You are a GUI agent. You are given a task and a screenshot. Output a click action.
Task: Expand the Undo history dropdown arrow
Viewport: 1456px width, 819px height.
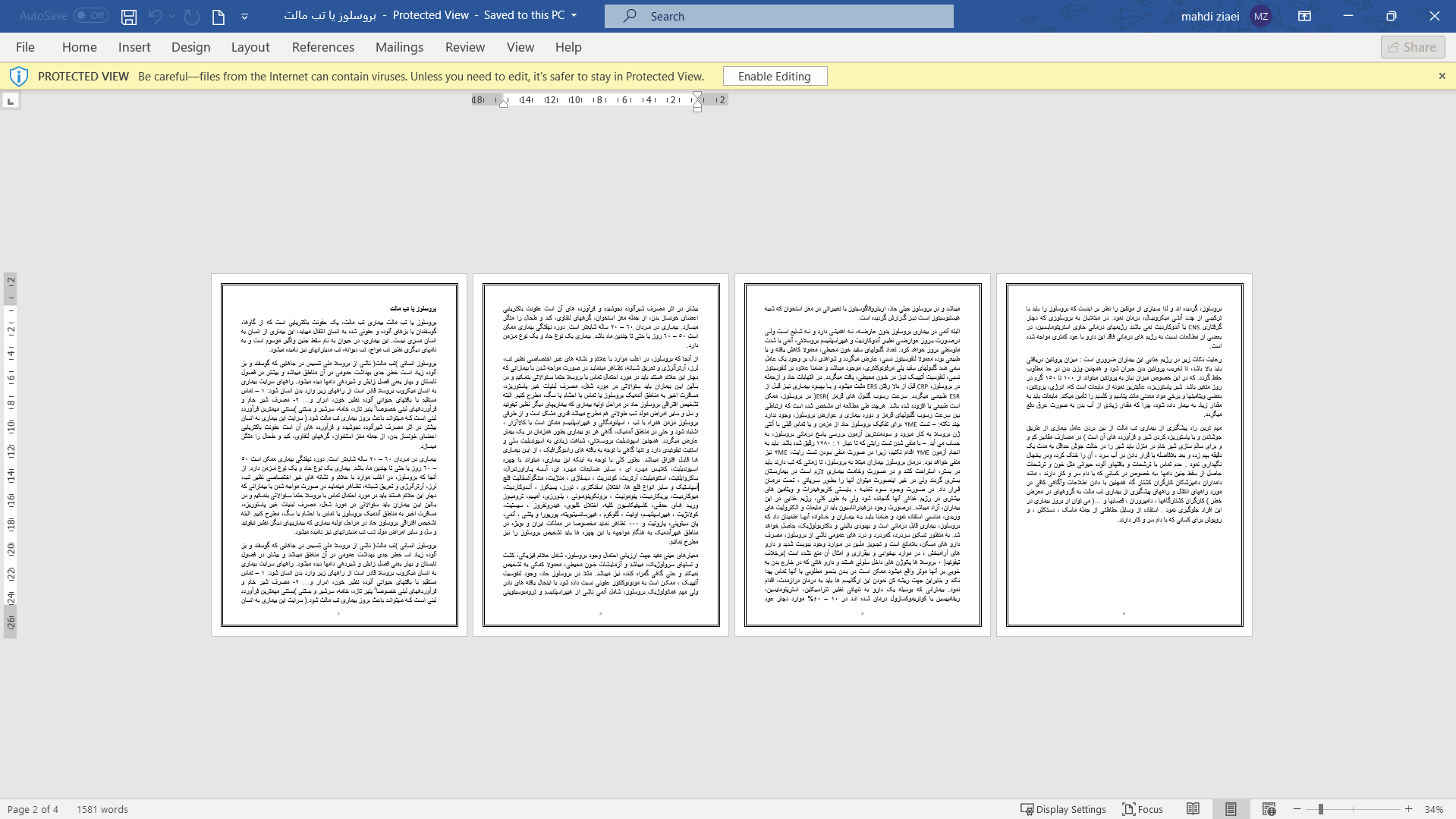coord(172,16)
